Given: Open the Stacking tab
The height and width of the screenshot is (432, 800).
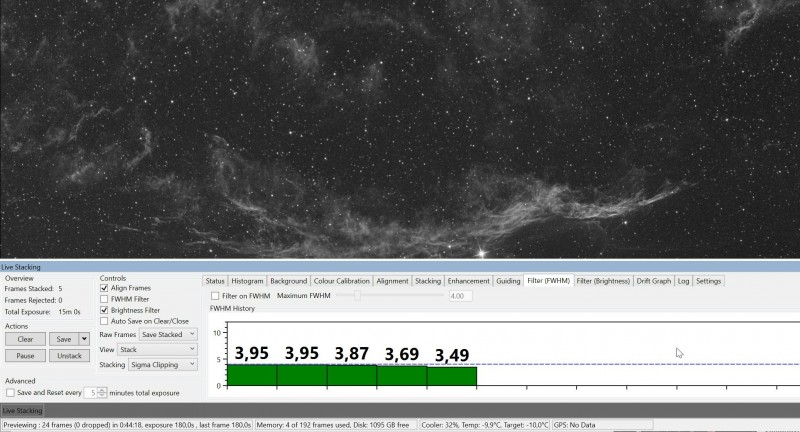Looking at the screenshot, I should click(x=428, y=281).
